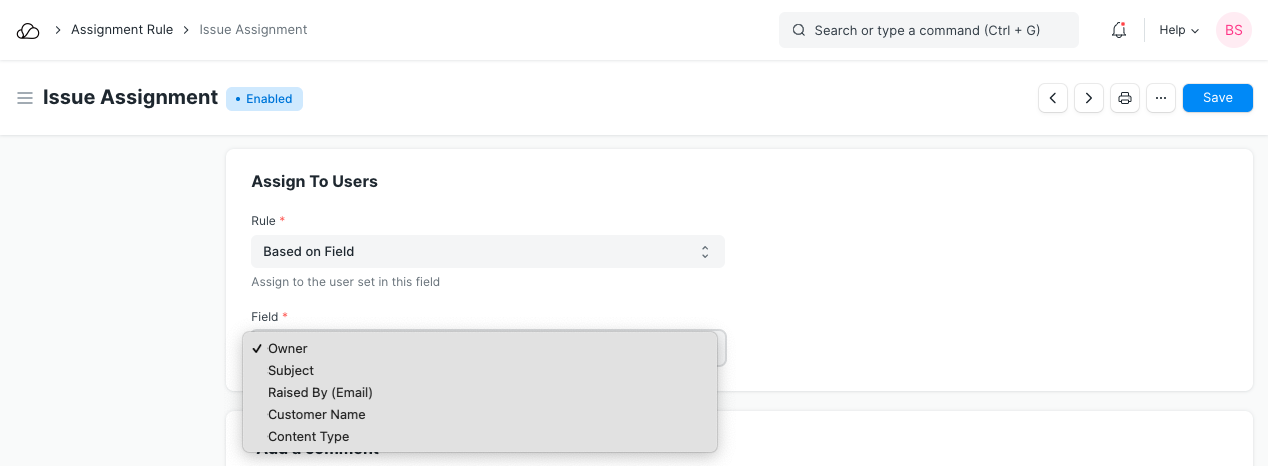
Task: Save the assignment rule
Action: click(1217, 98)
